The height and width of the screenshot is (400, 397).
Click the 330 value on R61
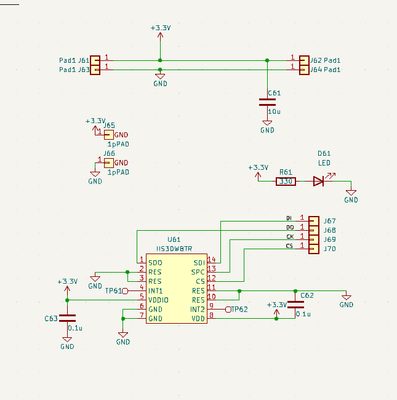[x=286, y=182]
